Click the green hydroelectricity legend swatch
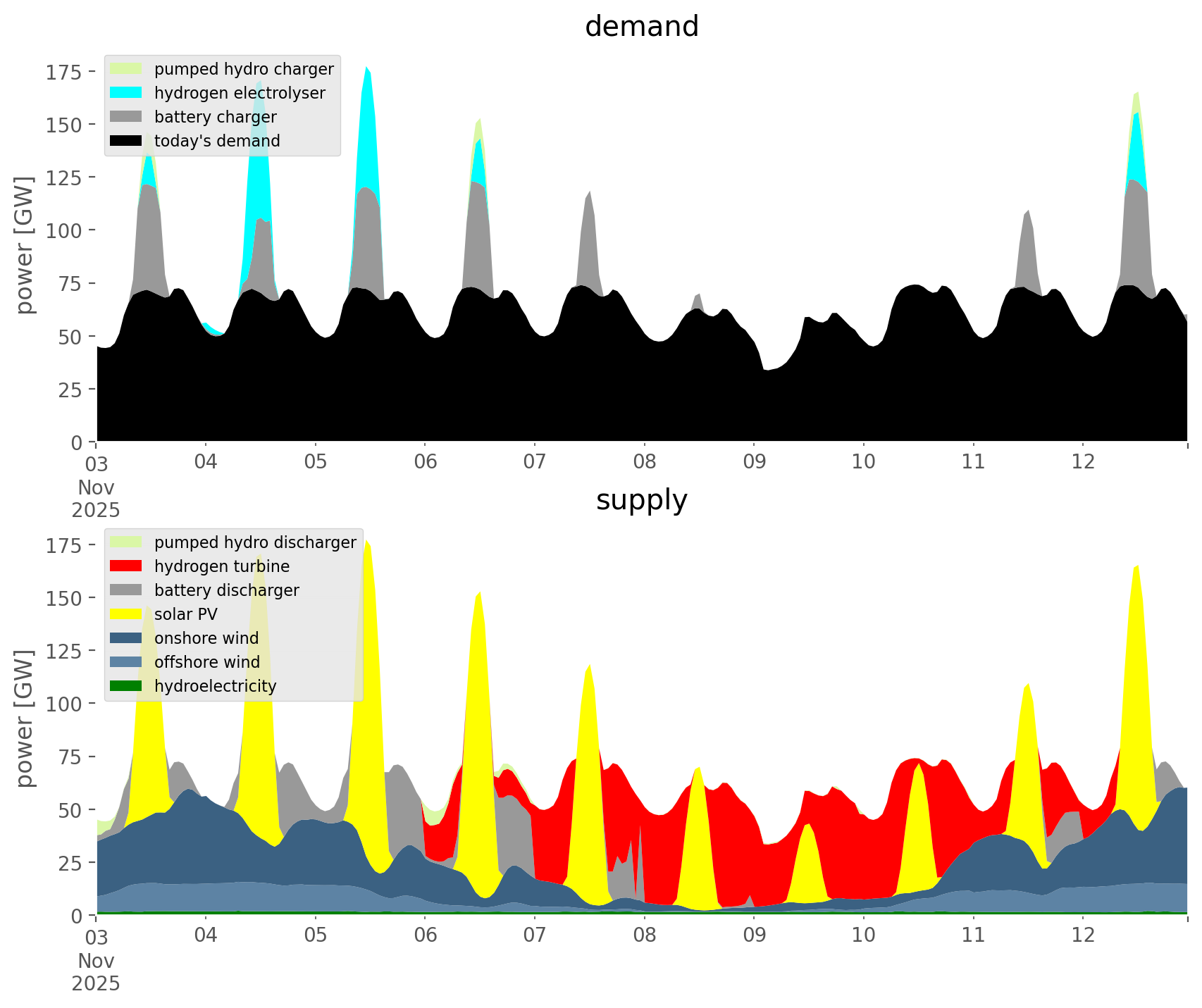Screen dimensions: 1202x1008 coord(126,686)
